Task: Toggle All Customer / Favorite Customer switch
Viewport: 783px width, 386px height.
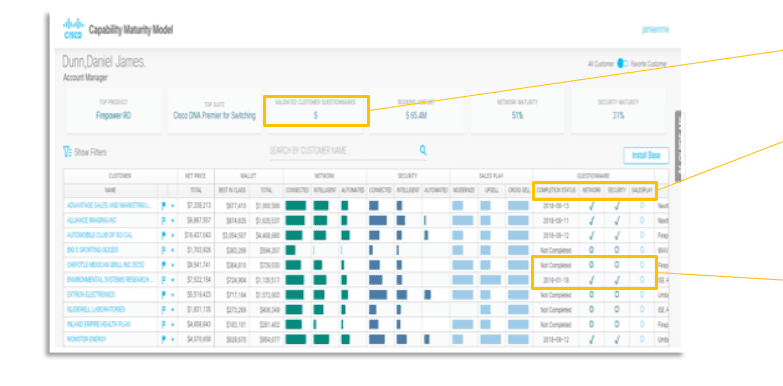Action: (x=622, y=63)
